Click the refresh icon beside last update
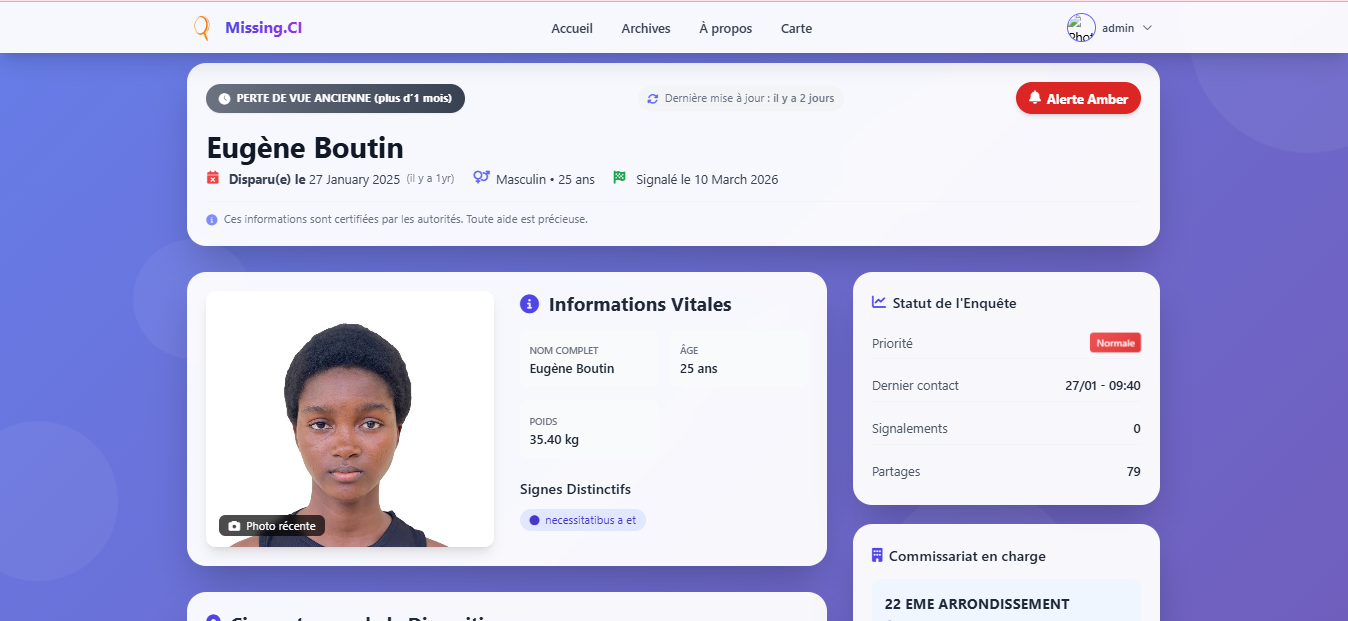Viewport: 1348px width, 621px height. (x=653, y=98)
